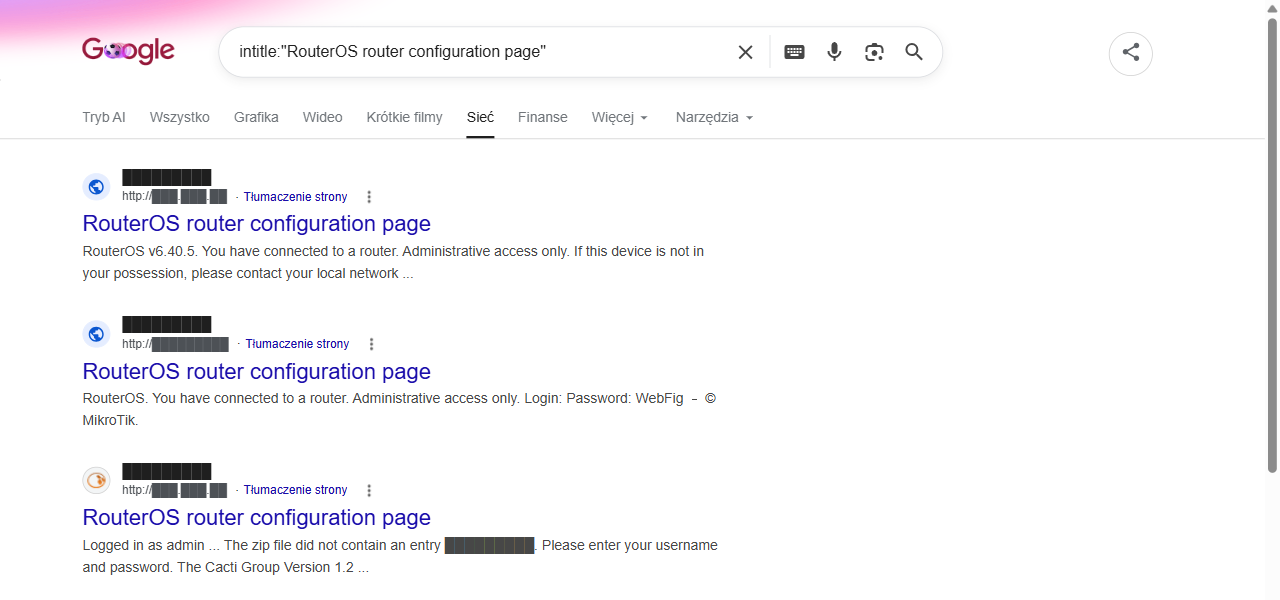Open the on-screen keyboard icon
Image resolution: width=1280 pixels, height=600 pixels.
coord(794,52)
